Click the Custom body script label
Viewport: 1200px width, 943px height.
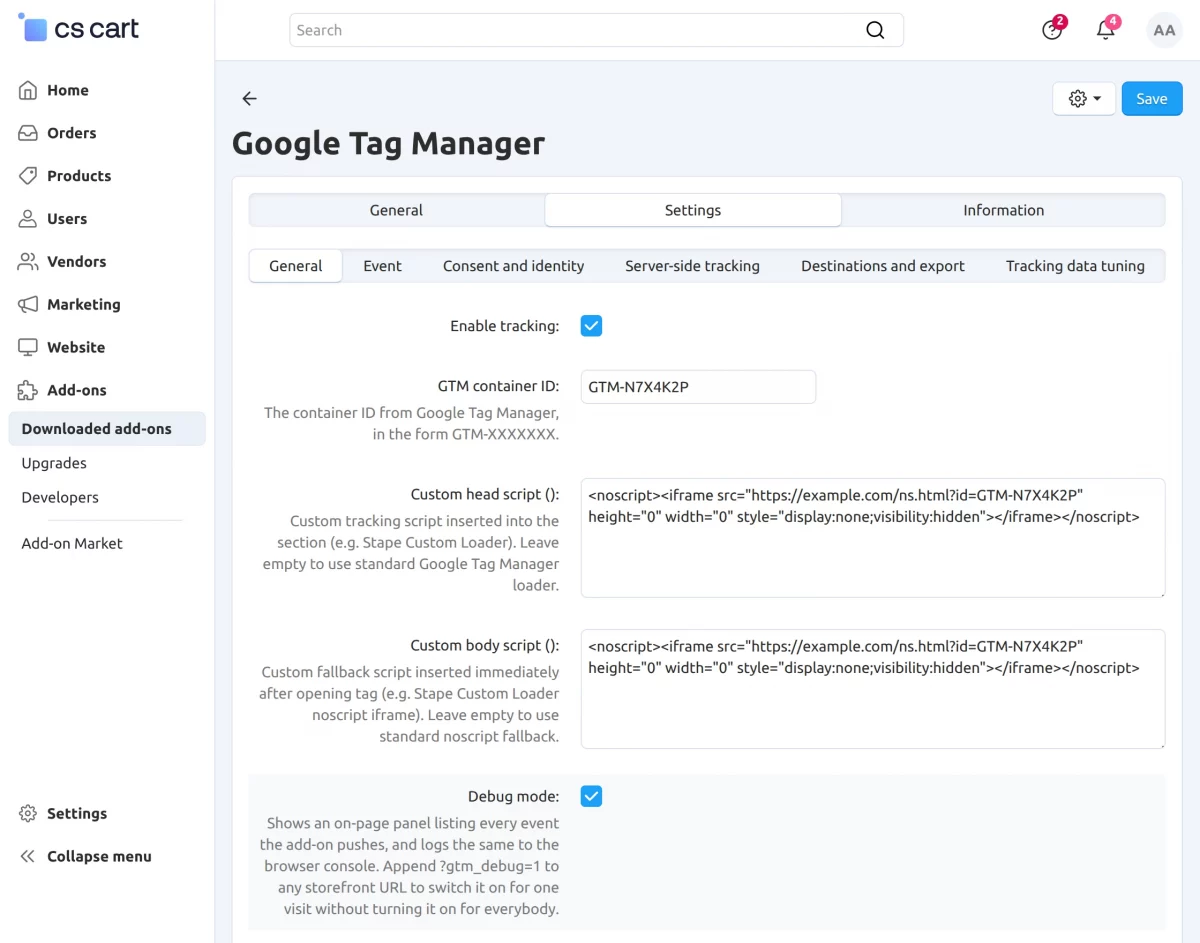[x=485, y=645]
